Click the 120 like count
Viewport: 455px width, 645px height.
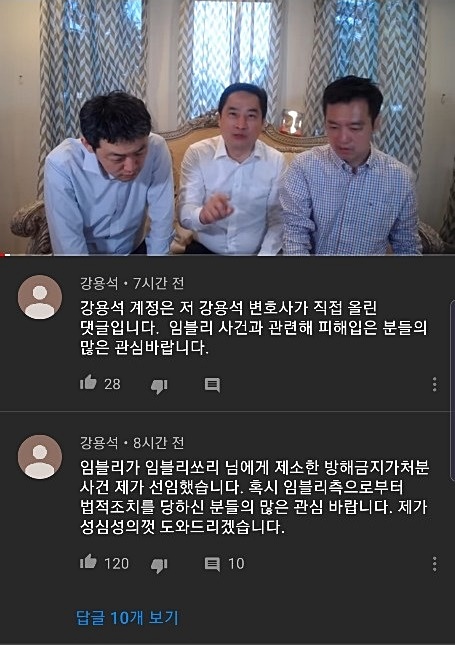point(116,564)
